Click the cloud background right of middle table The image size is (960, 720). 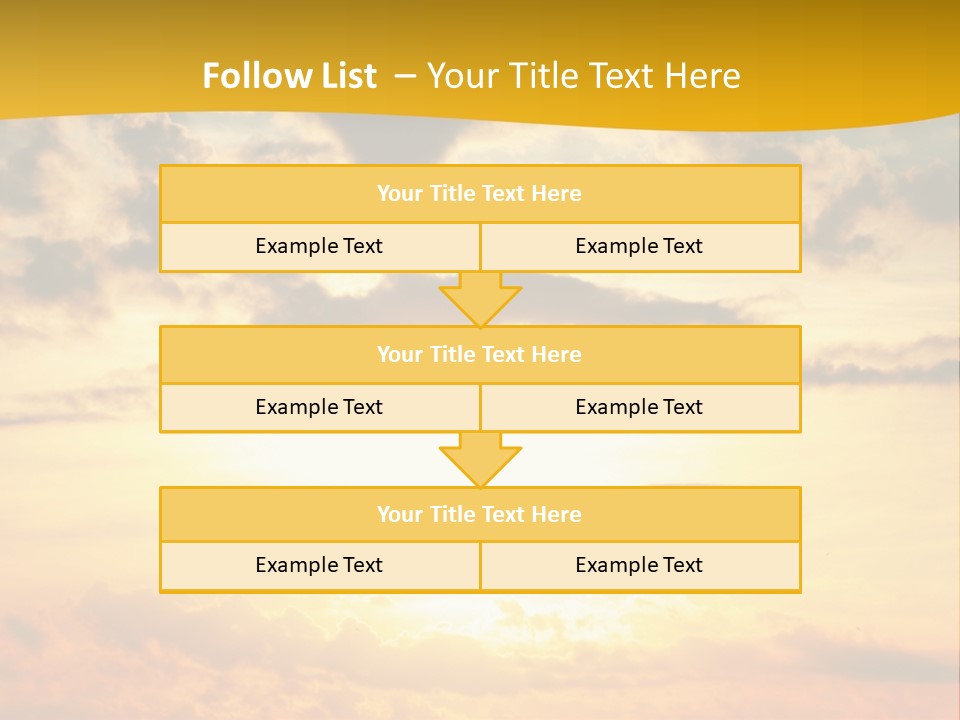[880, 380]
